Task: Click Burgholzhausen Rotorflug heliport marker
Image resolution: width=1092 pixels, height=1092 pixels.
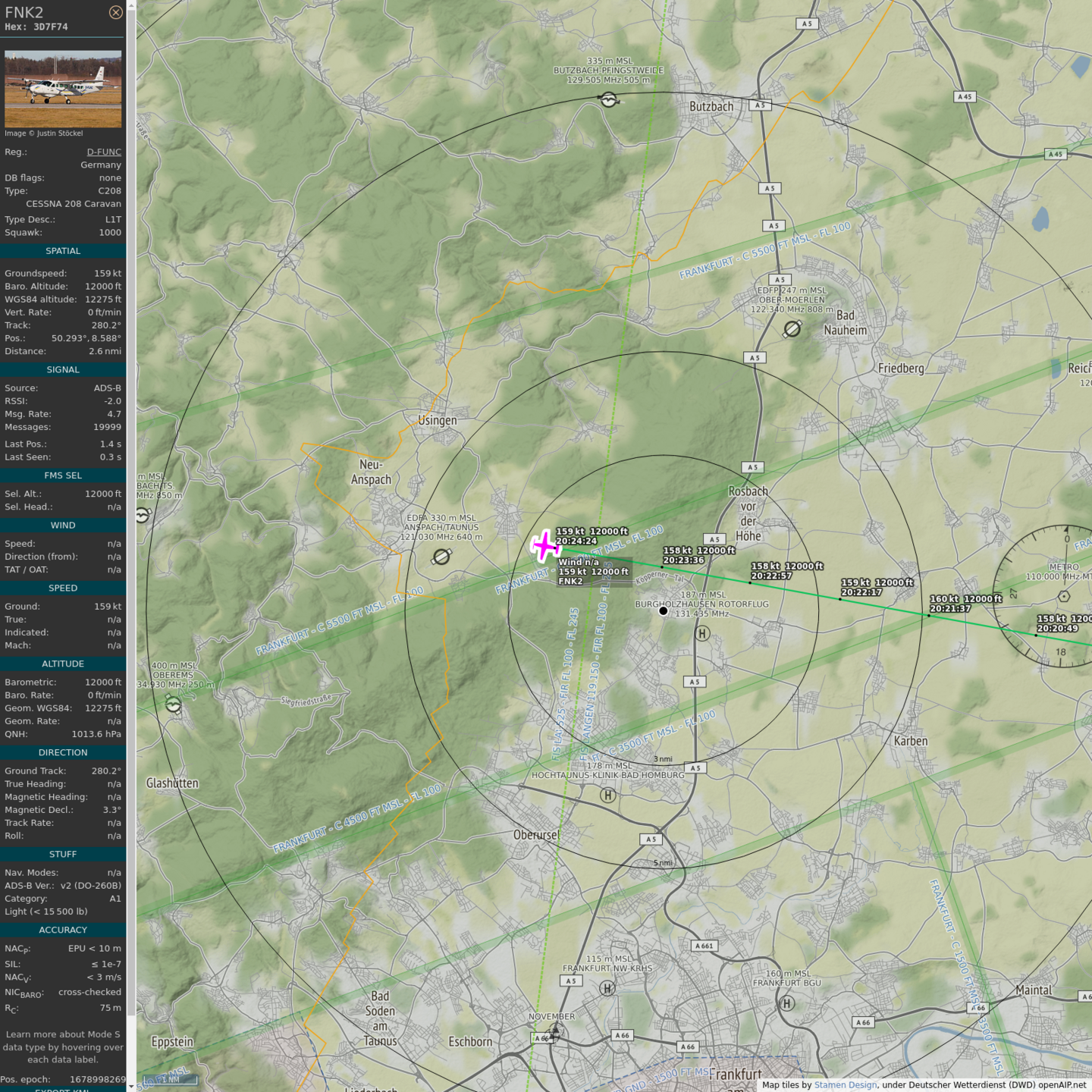Action: 663,610
